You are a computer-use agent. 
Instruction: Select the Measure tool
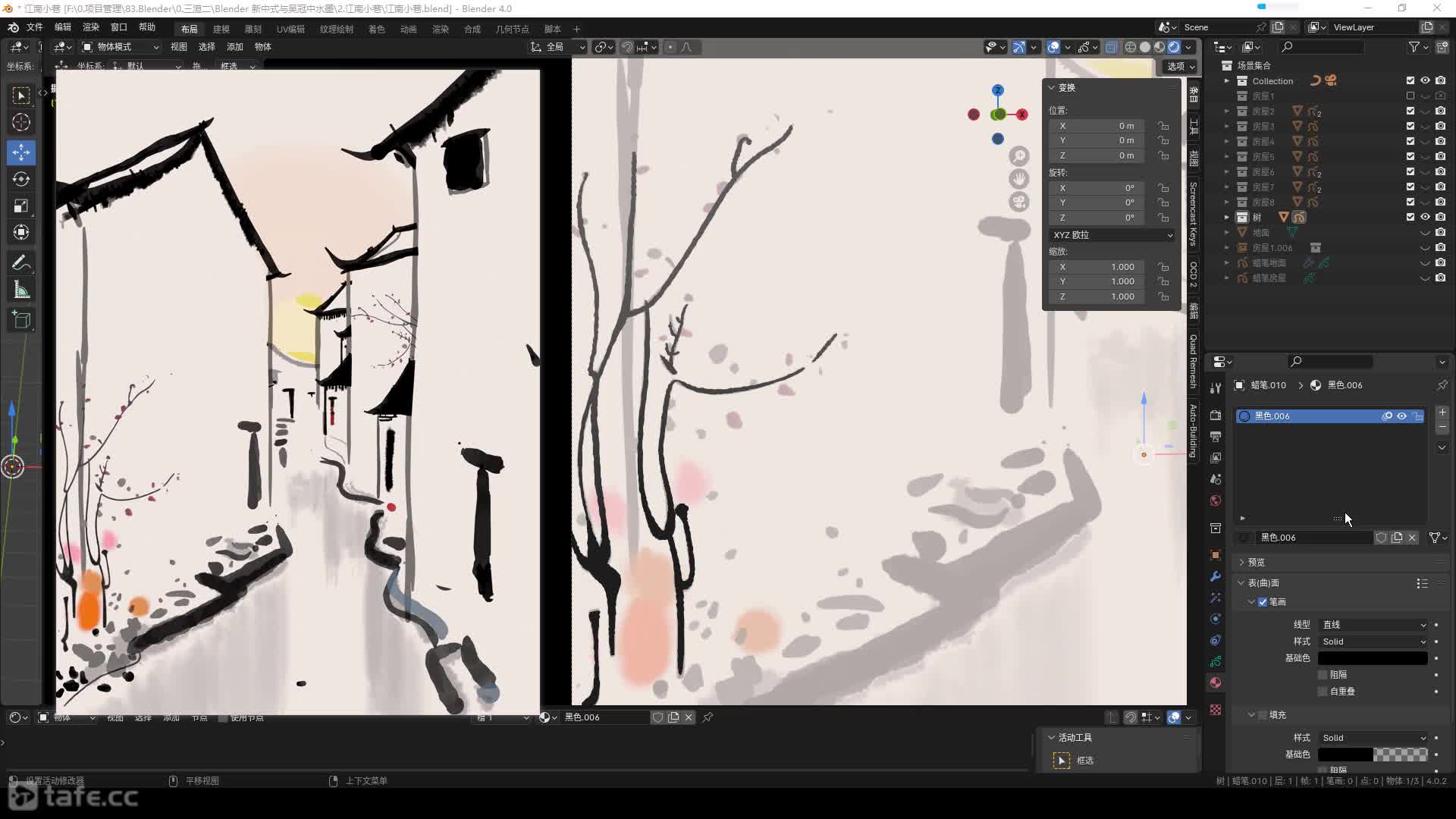pos(21,290)
